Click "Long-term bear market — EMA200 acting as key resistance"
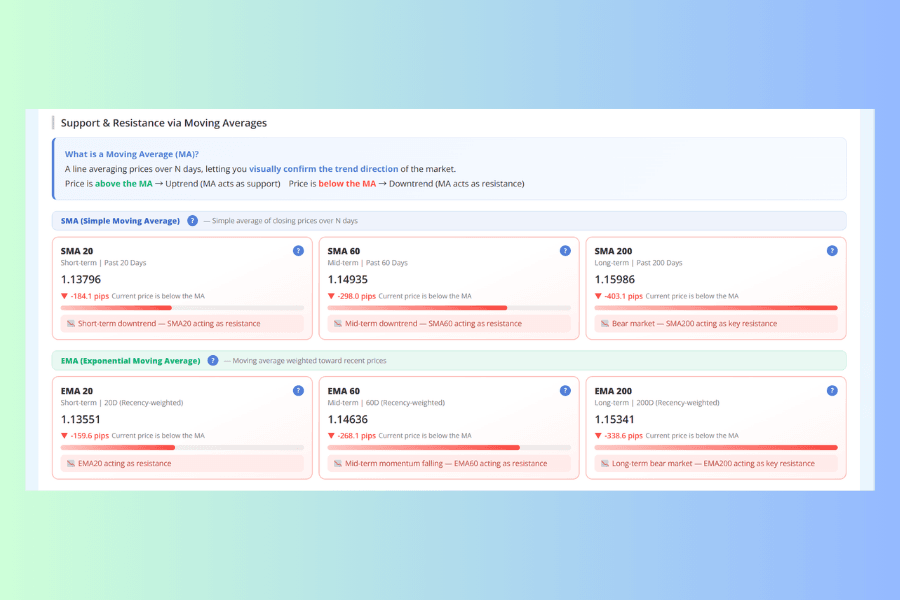The width and height of the screenshot is (900, 600). pyautogui.click(x=713, y=464)
